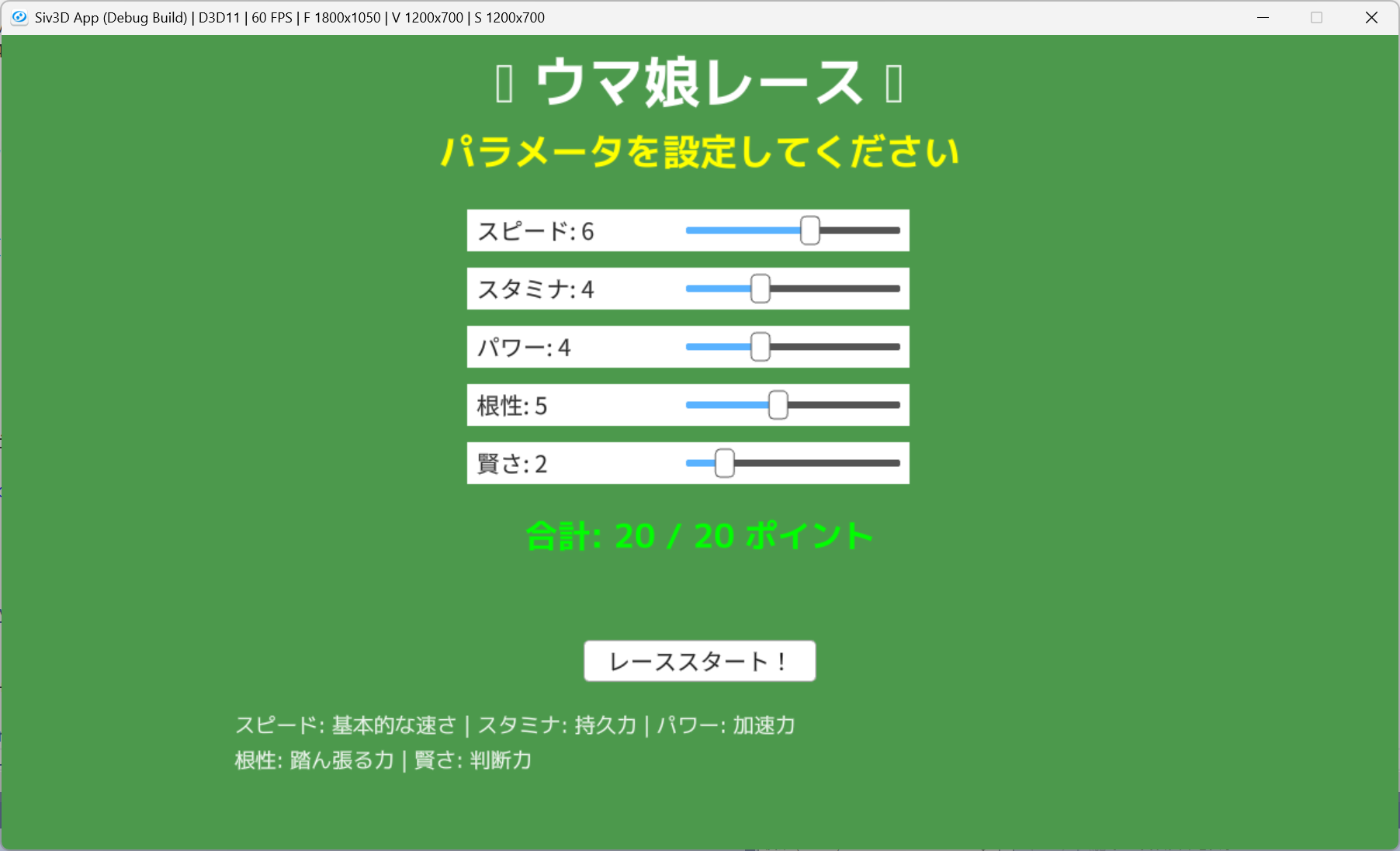The height and width of the screenshot is (851, 1400).
Task: Close the Siv3D App window
Action: click(1371, 17)
